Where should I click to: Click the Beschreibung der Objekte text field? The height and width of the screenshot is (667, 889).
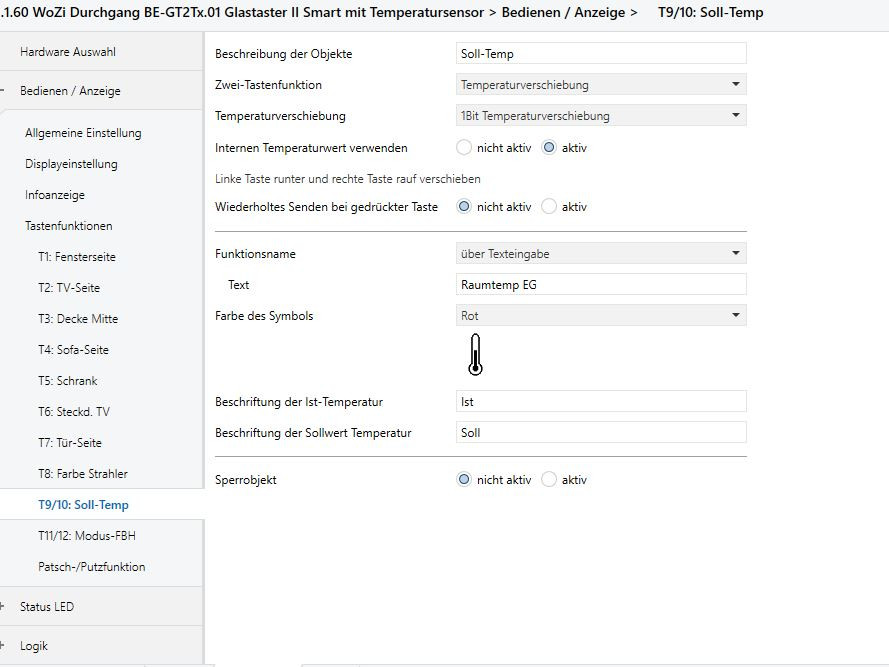point(600,54)
